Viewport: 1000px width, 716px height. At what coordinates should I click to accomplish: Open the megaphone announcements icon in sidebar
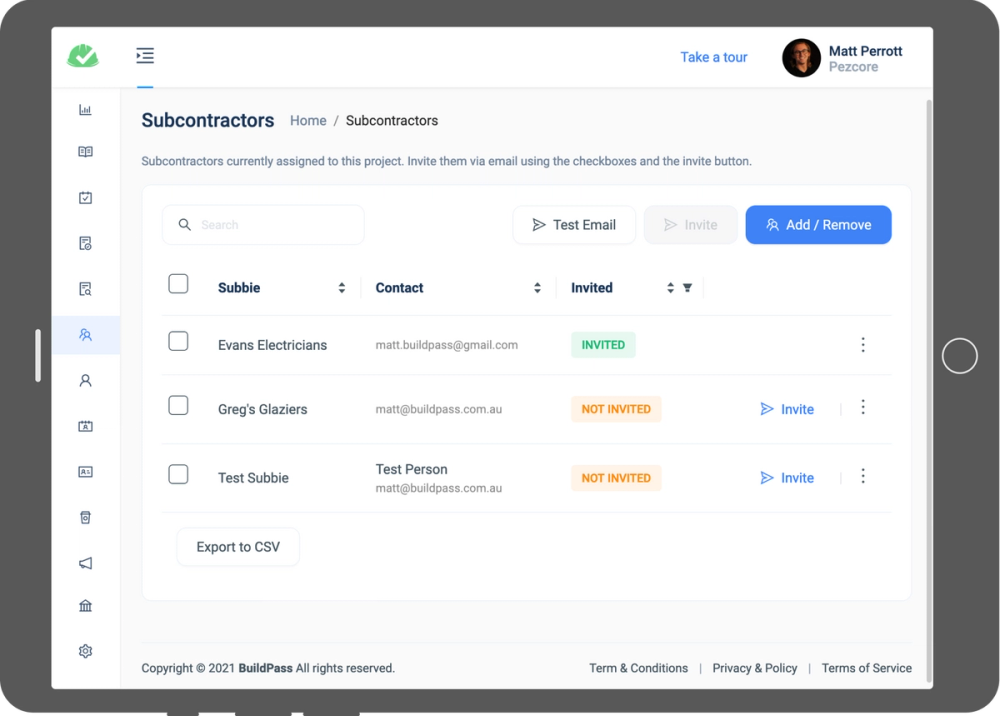click(85, 563)
